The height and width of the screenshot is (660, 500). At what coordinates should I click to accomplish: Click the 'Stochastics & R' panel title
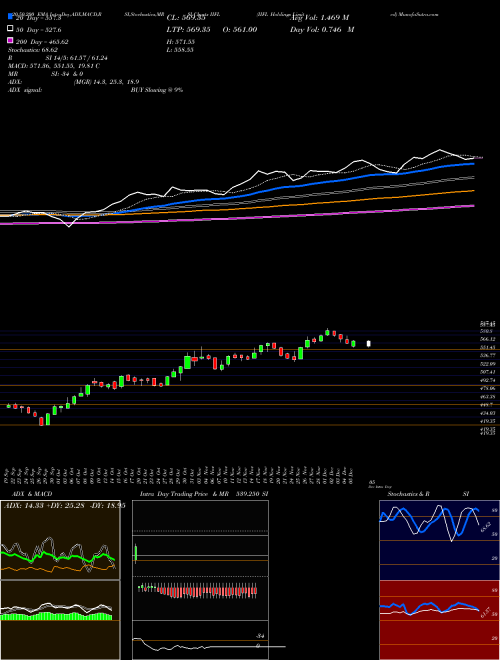(409, 494)
